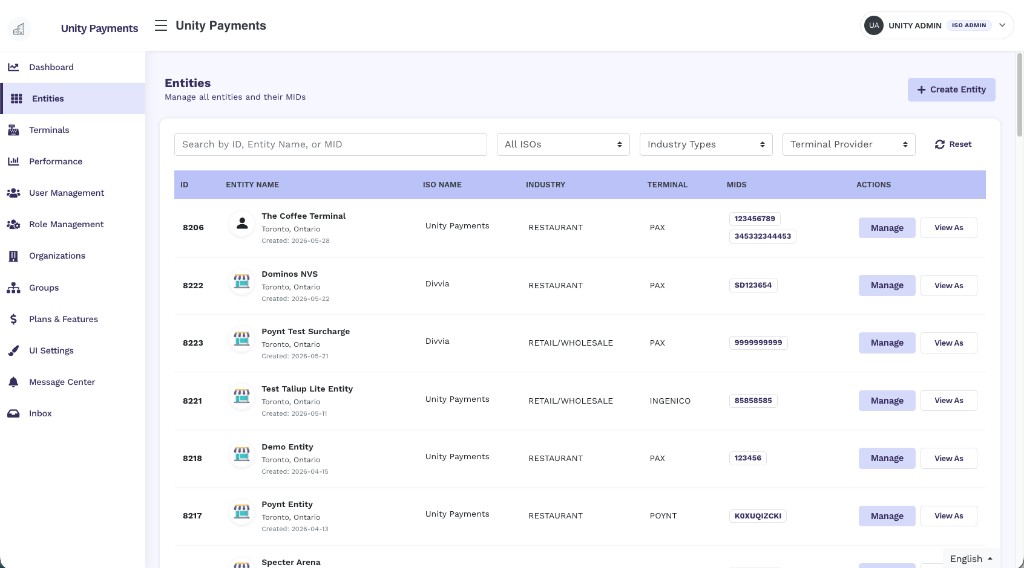Manage Poynt Test Surcharge entity
The image size is (1024, 568).
pos(887,343)
